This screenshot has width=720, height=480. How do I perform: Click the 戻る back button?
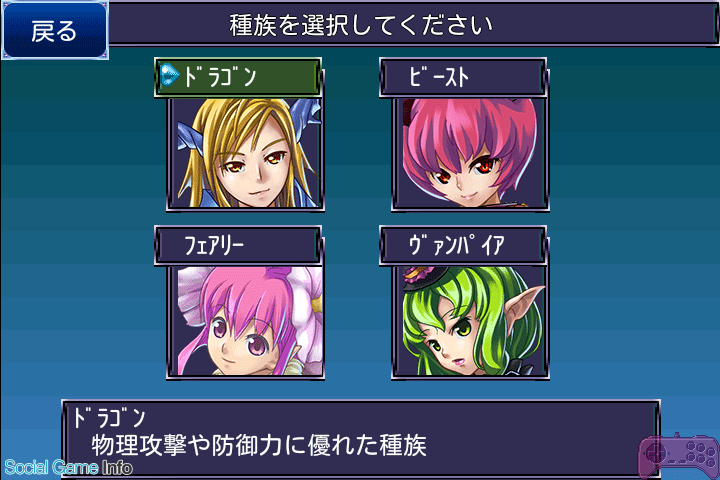tap(55, 30)
